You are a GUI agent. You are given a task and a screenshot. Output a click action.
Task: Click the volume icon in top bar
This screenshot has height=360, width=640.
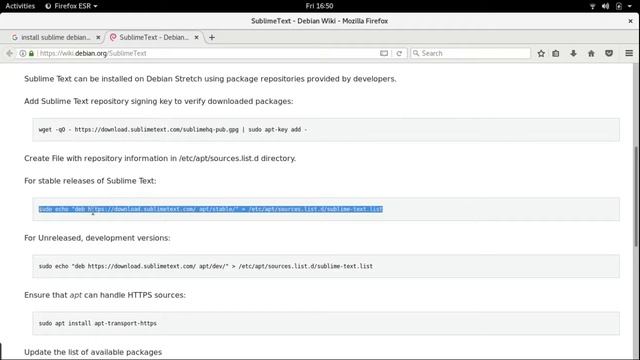[x=605, y=6]
